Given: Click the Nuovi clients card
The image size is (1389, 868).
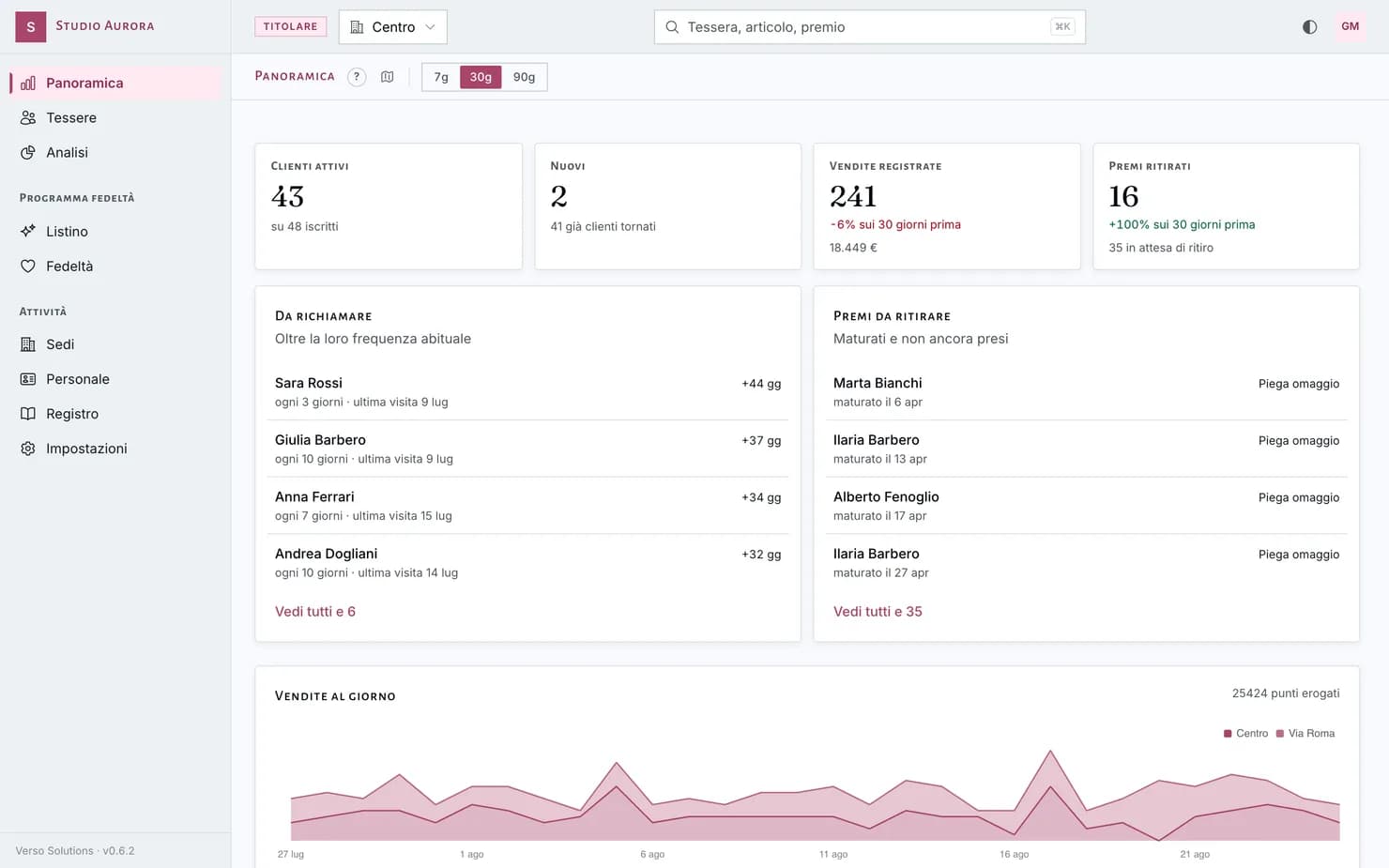Looking at the screenshot, I should tap(667, 206).
